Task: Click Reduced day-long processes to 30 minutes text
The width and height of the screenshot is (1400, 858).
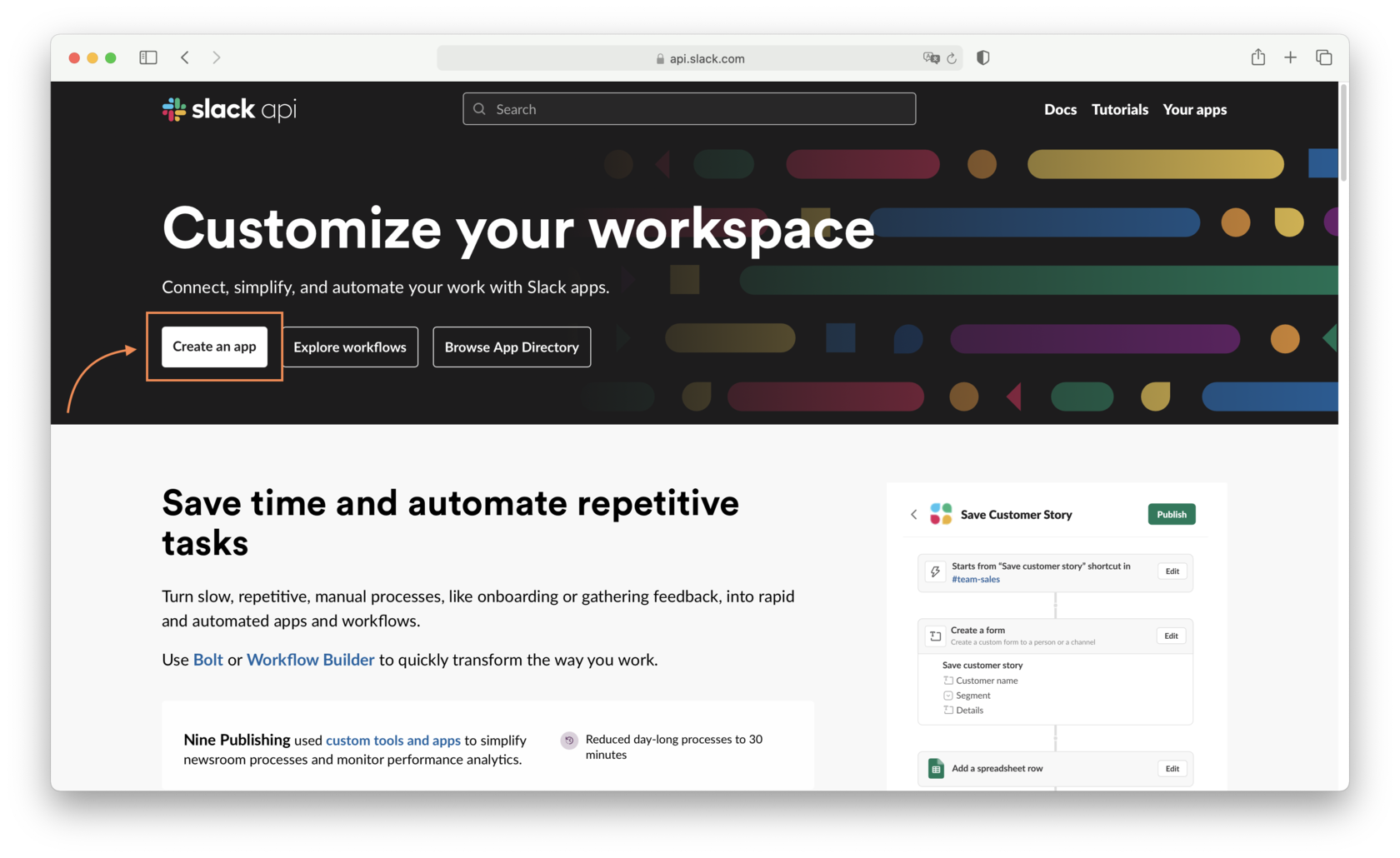Action: pos(674,746)
